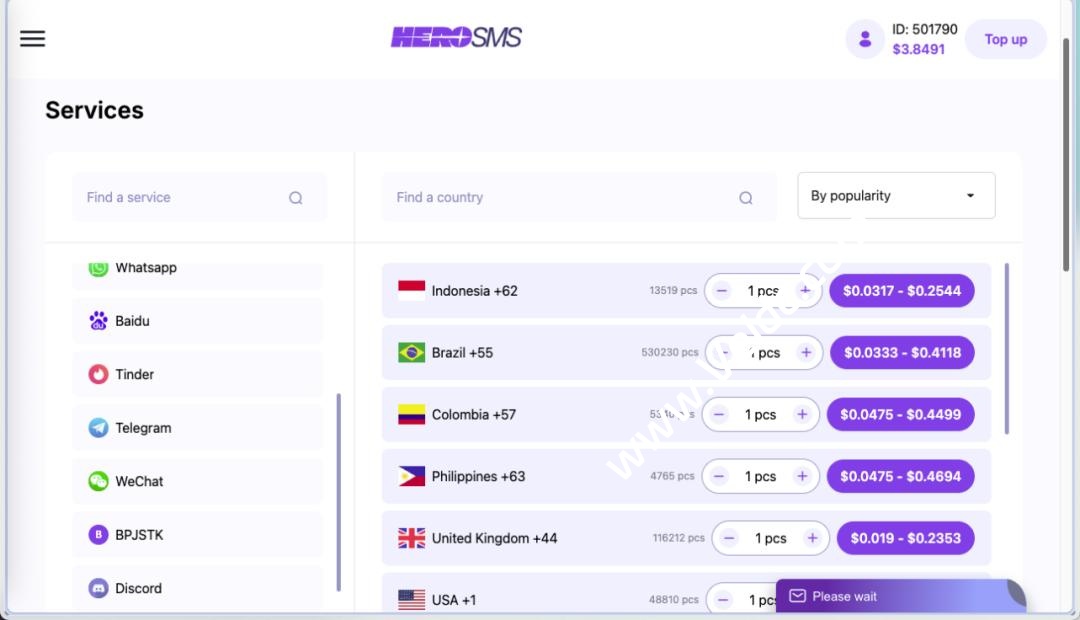Image resolution: width=1080 pixels, height=620 pixels.
Task: Click the country list scrollbar
Action: click(x=1006, y=350)
